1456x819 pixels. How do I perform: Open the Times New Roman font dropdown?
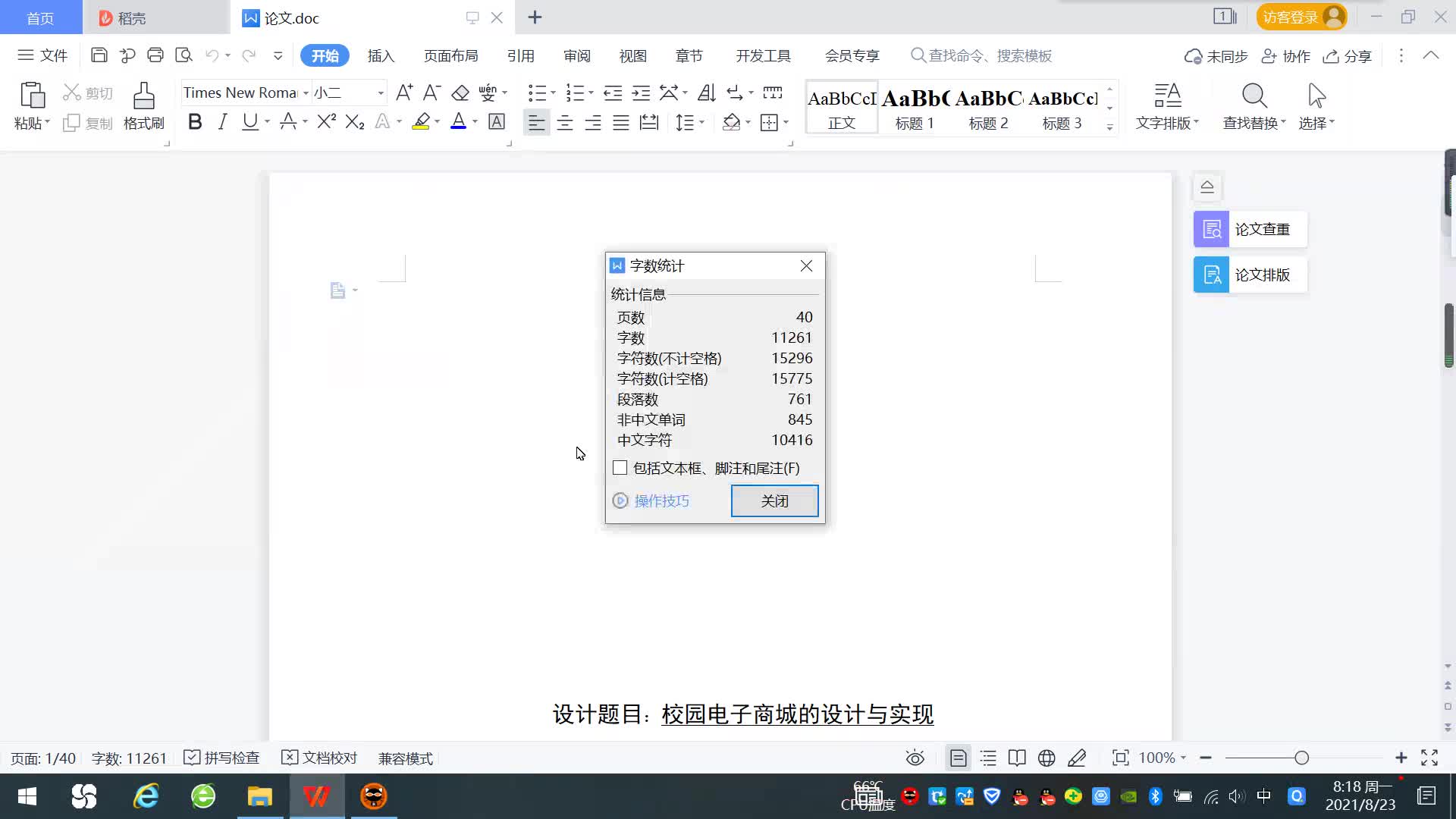pyautogui.click(x=304, y=92)
